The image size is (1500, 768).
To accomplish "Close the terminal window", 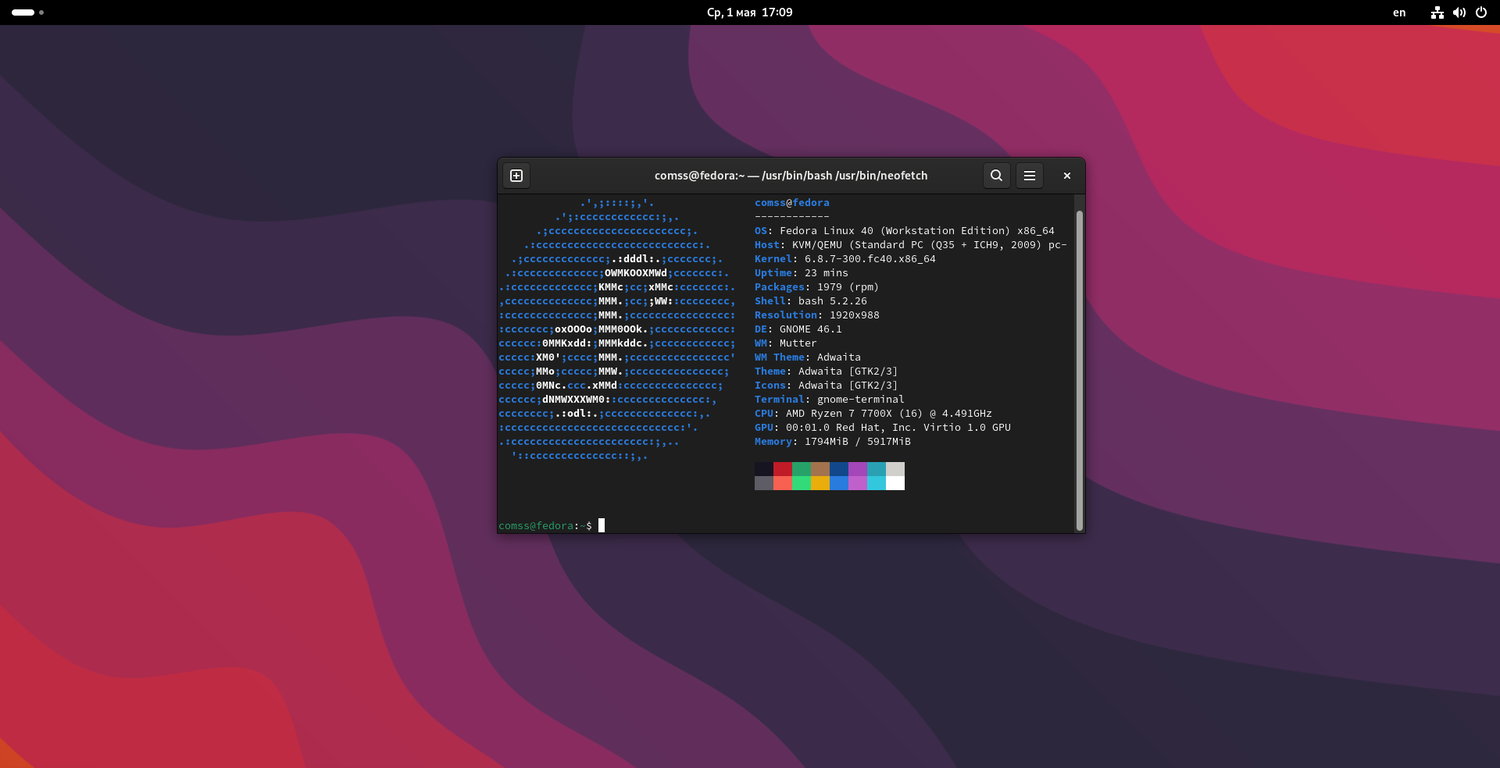I will point(1067,176).
